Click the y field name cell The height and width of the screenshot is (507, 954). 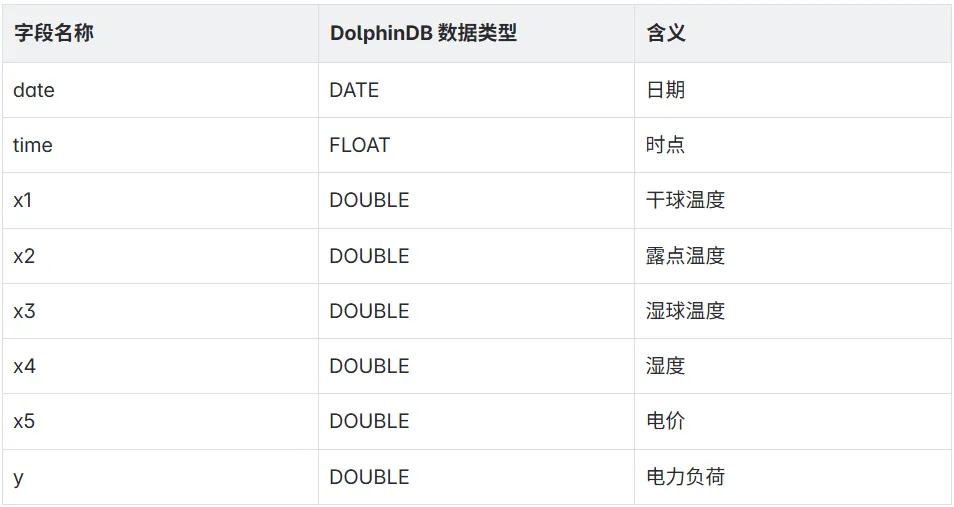(160, 477)
